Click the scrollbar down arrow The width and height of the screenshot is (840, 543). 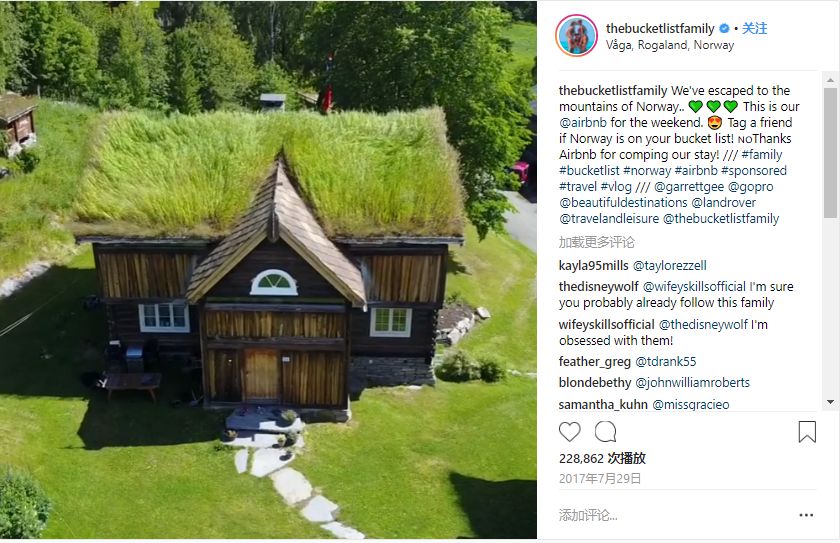tap(830, 402)
